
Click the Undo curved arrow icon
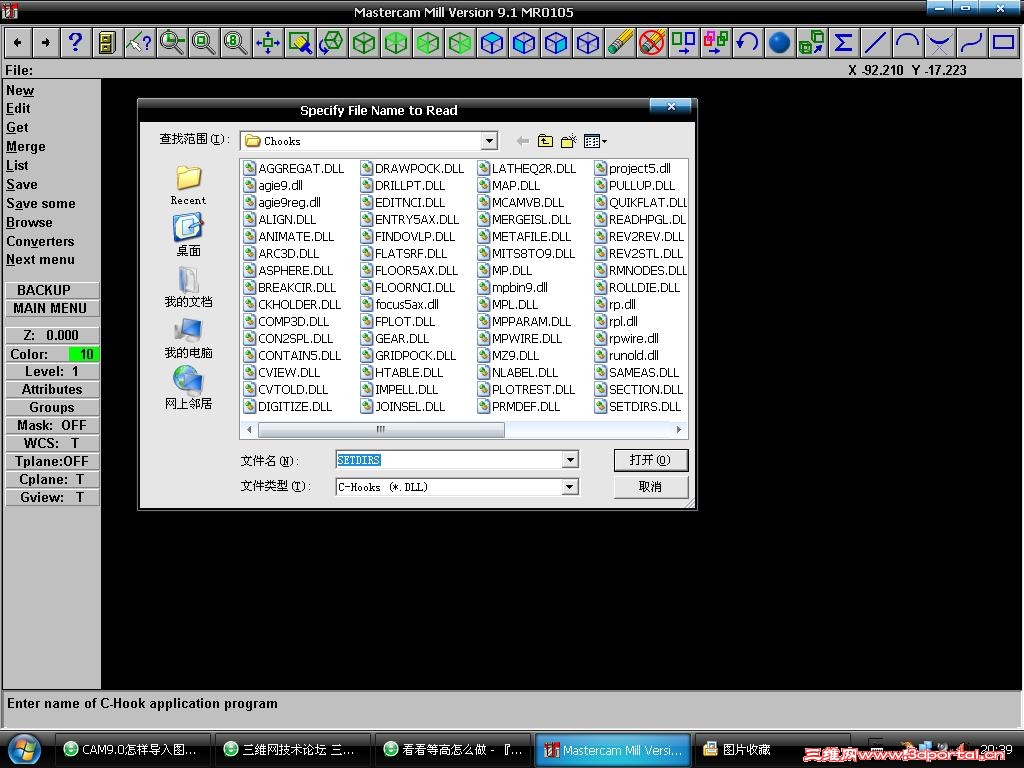748,43
